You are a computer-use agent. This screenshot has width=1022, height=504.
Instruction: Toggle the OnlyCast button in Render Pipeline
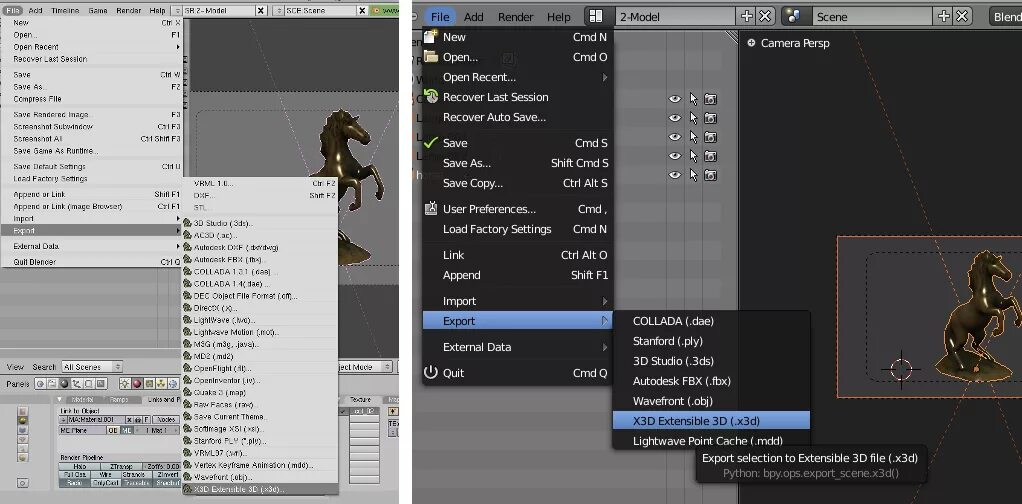106,482
